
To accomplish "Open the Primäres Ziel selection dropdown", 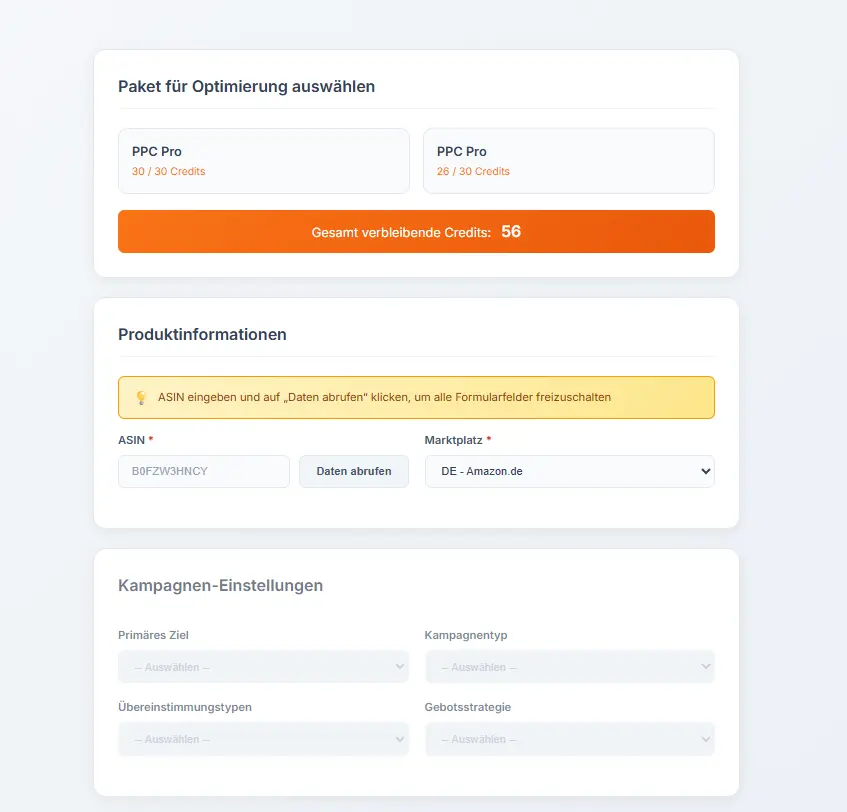I will [263, 667].
